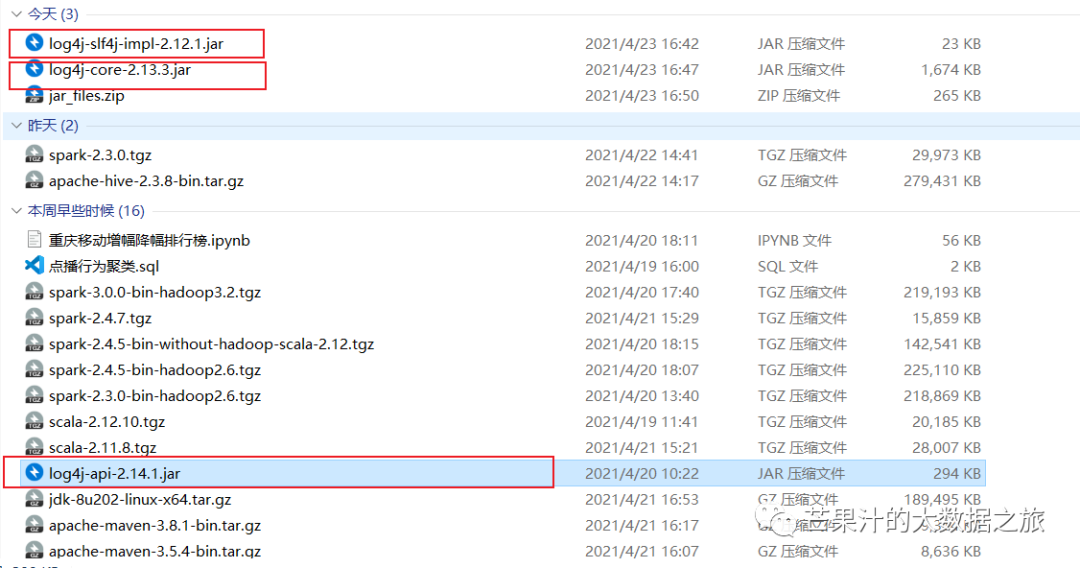This screenshot has width=1080, height=568.
Task: Select file spark-2.3.0.tgz
Action: point(100,155)
